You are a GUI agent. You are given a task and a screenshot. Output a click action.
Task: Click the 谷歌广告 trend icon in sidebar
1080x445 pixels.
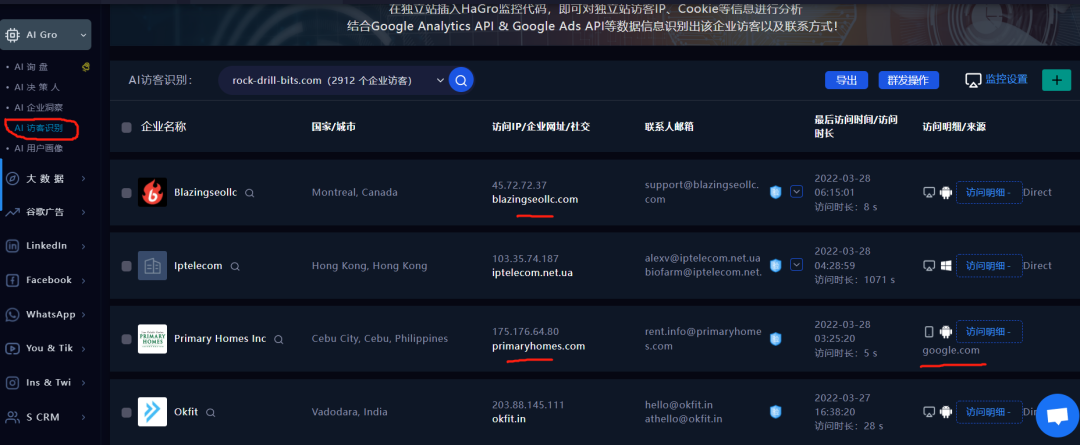[x=12, y=212]
